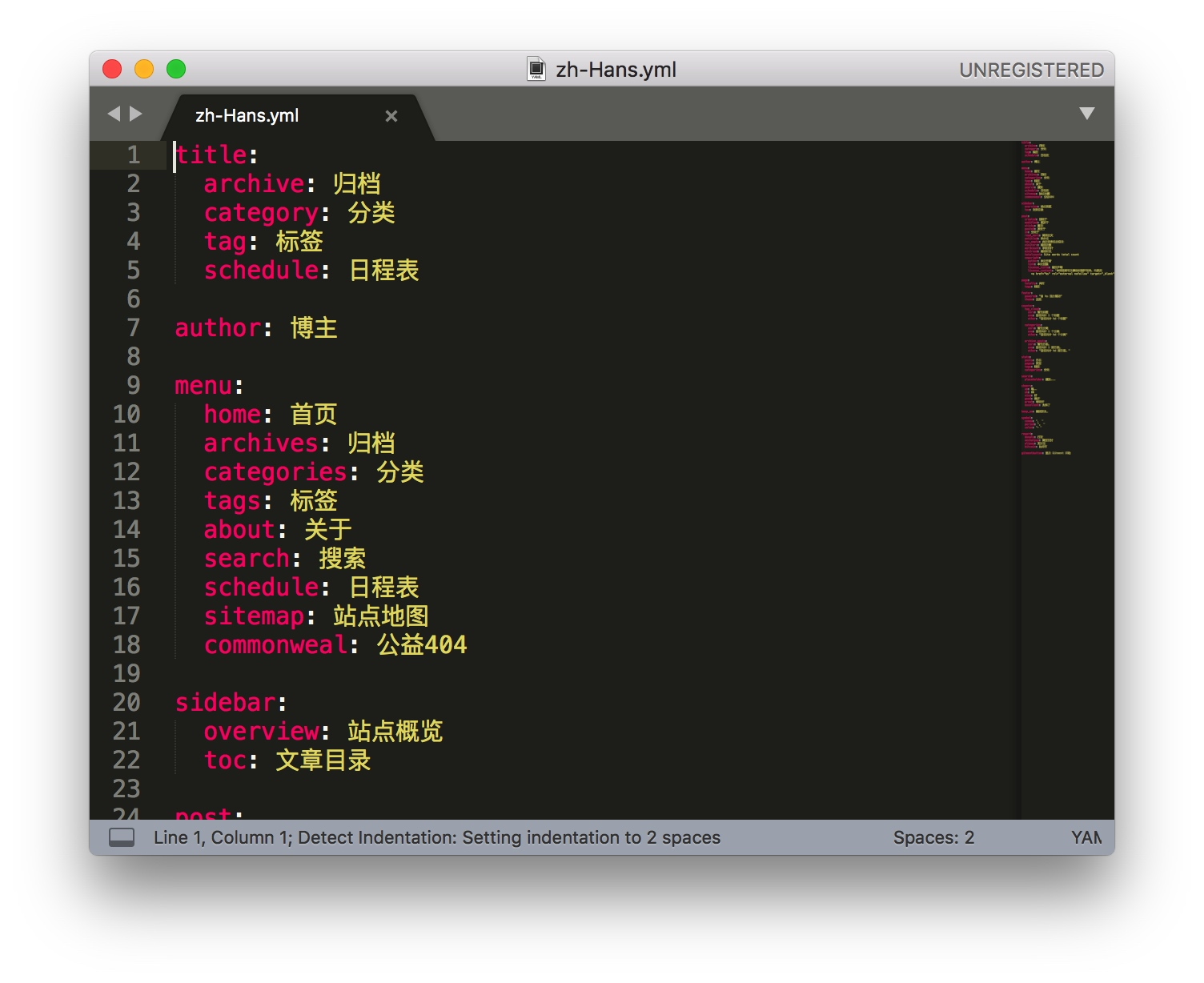Click the forward tab navigation arrow
The height and width of the screenshot is (983, 1204).
point(136,114)
